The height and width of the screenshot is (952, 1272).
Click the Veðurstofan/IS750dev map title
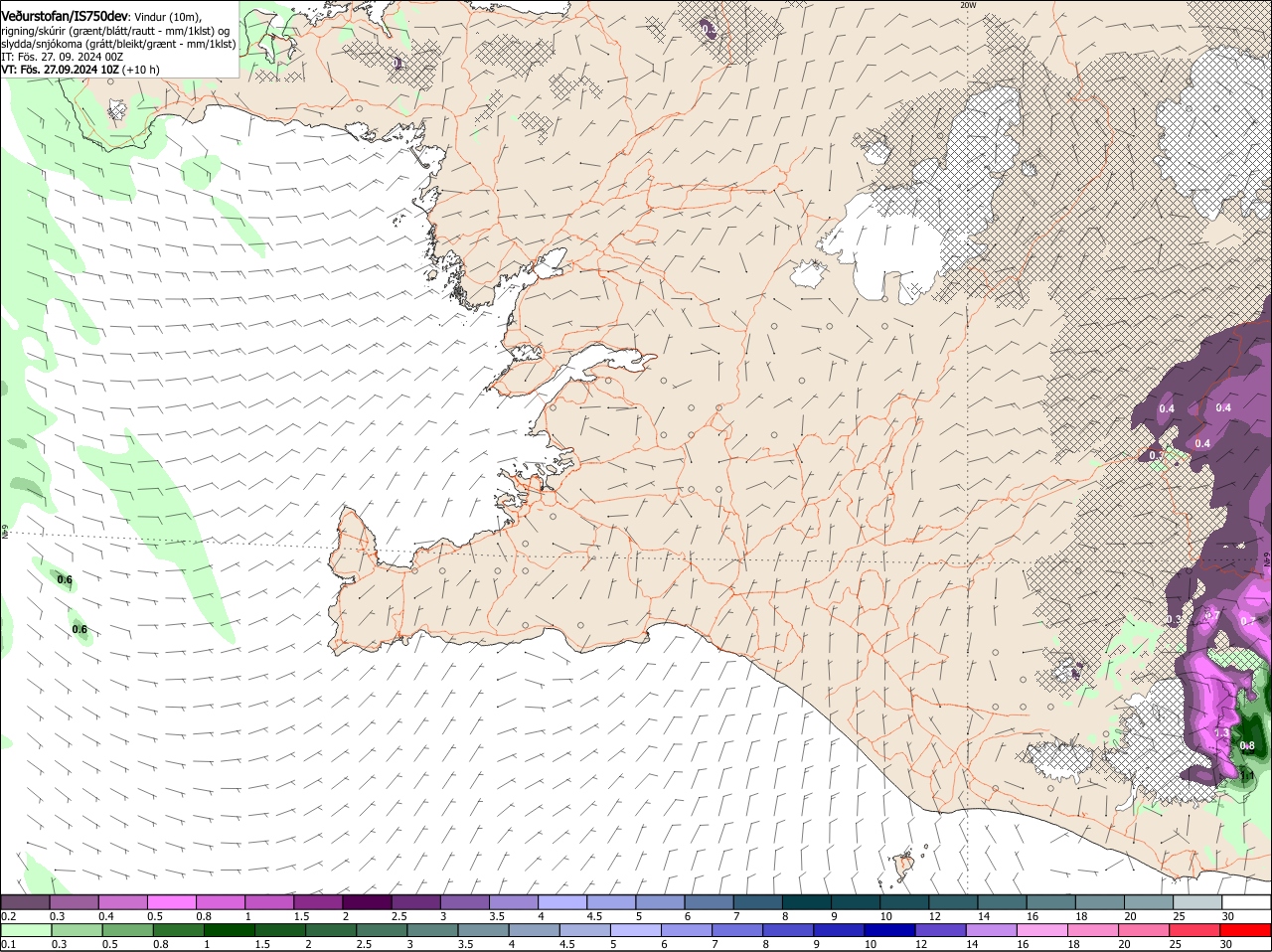(x=65, y=17)
